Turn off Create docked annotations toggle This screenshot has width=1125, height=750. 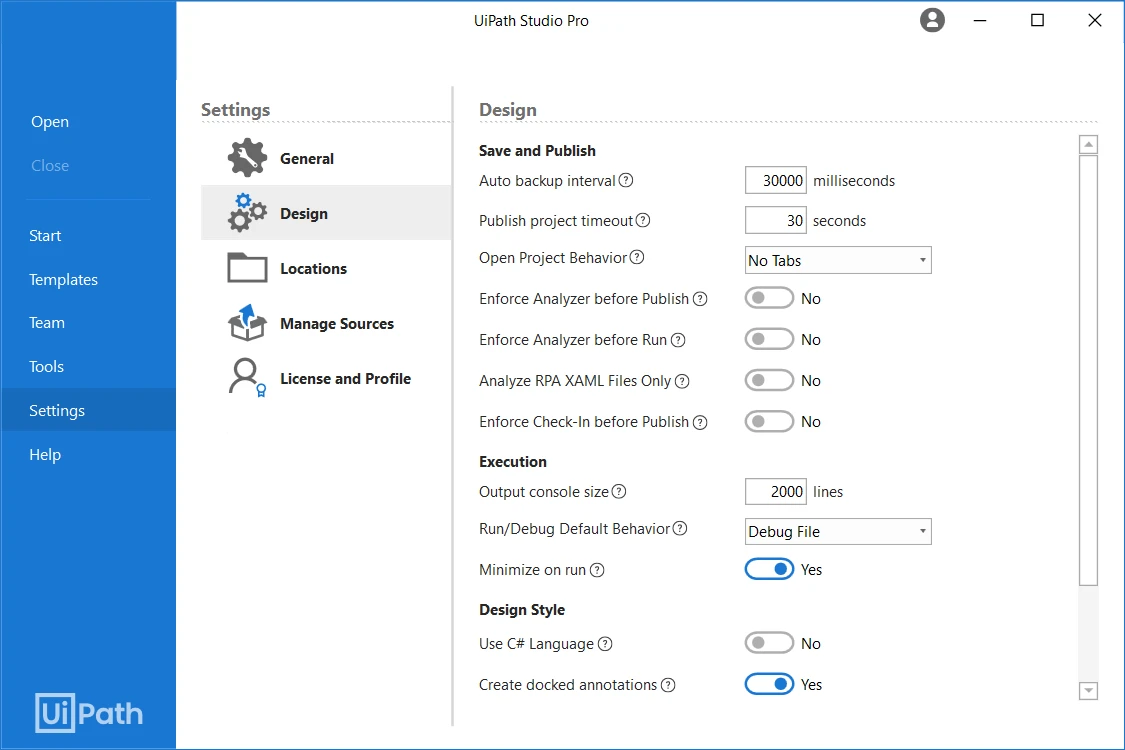coord(769,684)
